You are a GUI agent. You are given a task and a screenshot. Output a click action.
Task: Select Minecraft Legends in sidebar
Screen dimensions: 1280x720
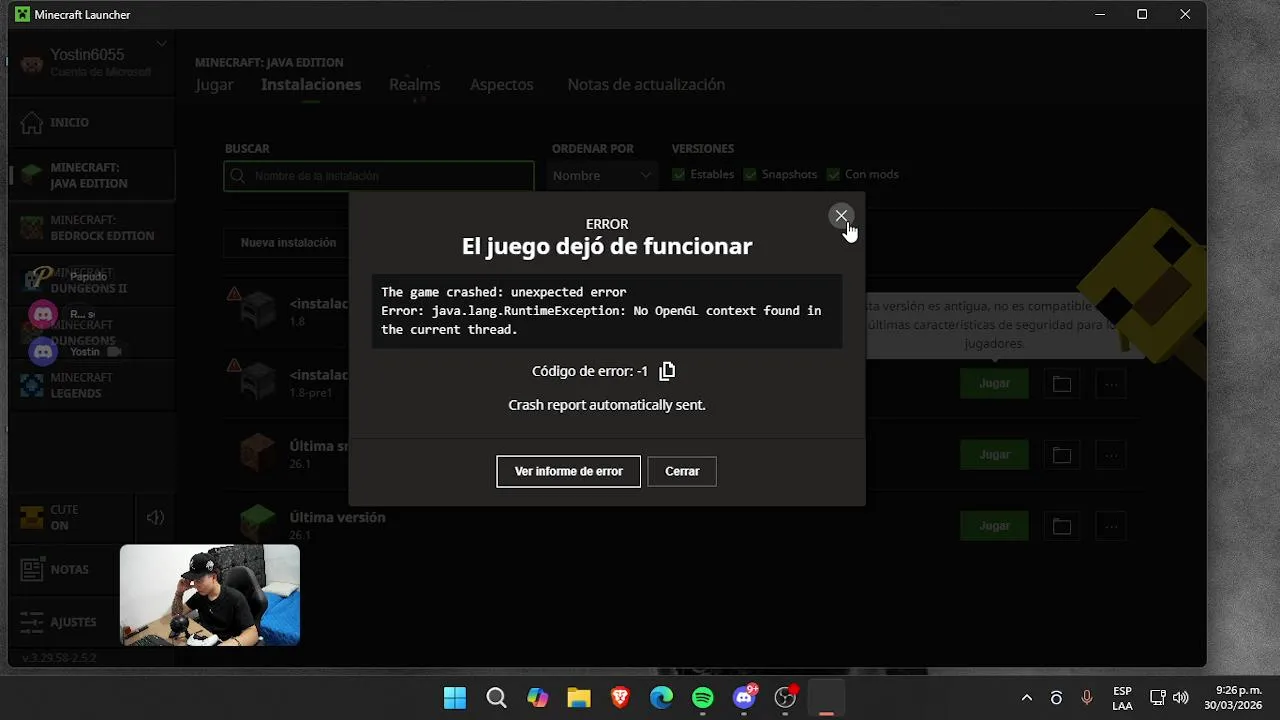[x=90, y=385]
